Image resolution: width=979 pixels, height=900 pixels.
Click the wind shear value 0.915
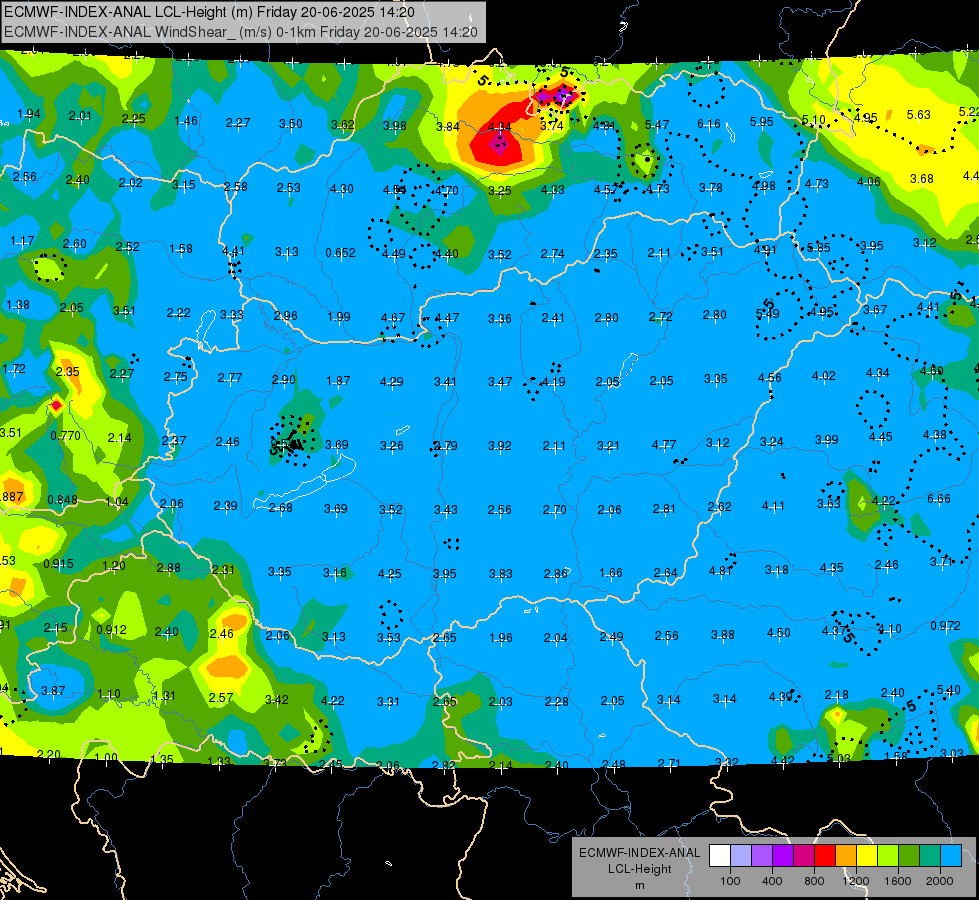coord(58,564)
